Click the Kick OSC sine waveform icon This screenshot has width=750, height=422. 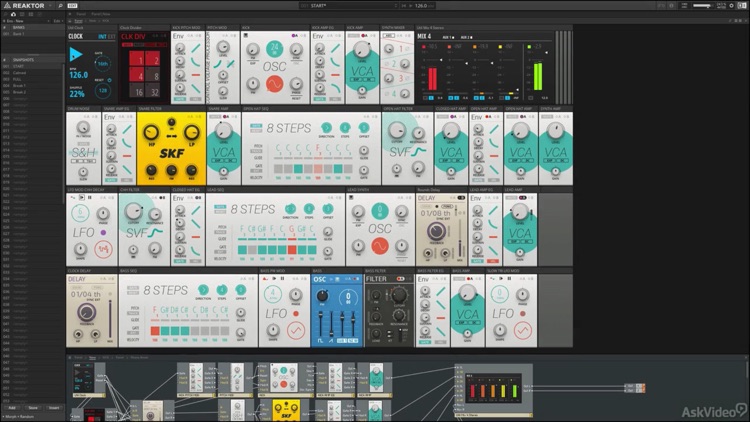pos(275,84)
